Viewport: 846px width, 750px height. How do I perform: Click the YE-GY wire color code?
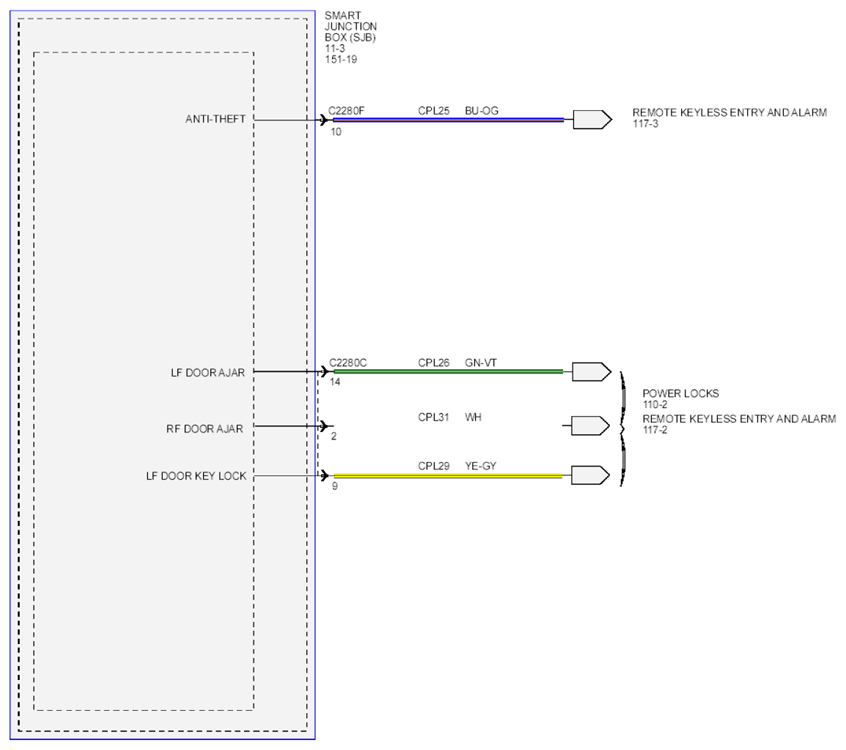pyautogui.click(x=481, y=466)
